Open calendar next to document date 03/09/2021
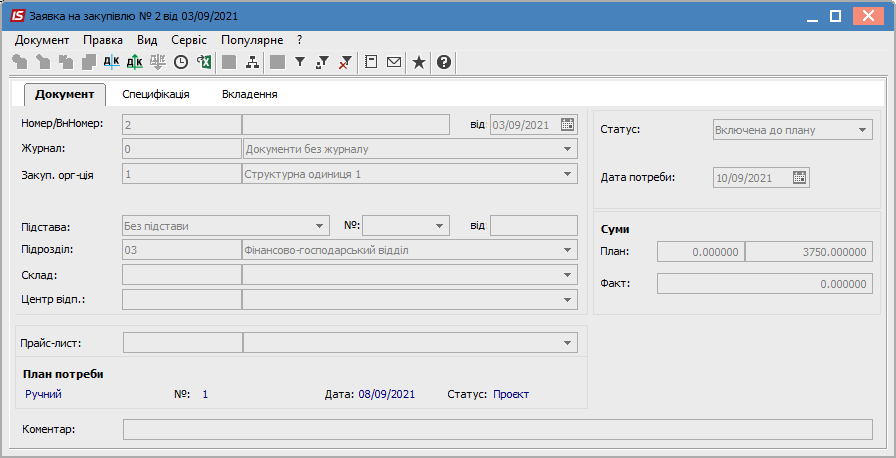This screenshot has width=896, height=458. point(567,124)
